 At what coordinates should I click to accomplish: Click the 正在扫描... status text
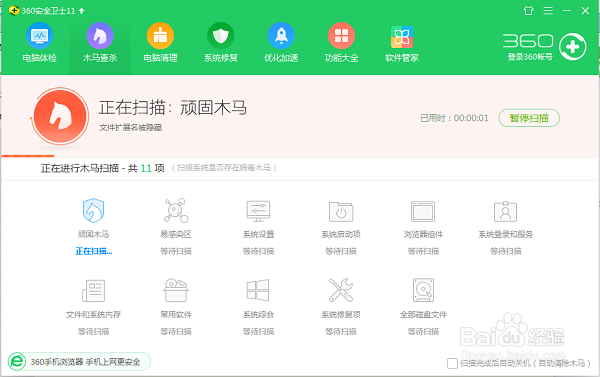[x=94, y=251]
